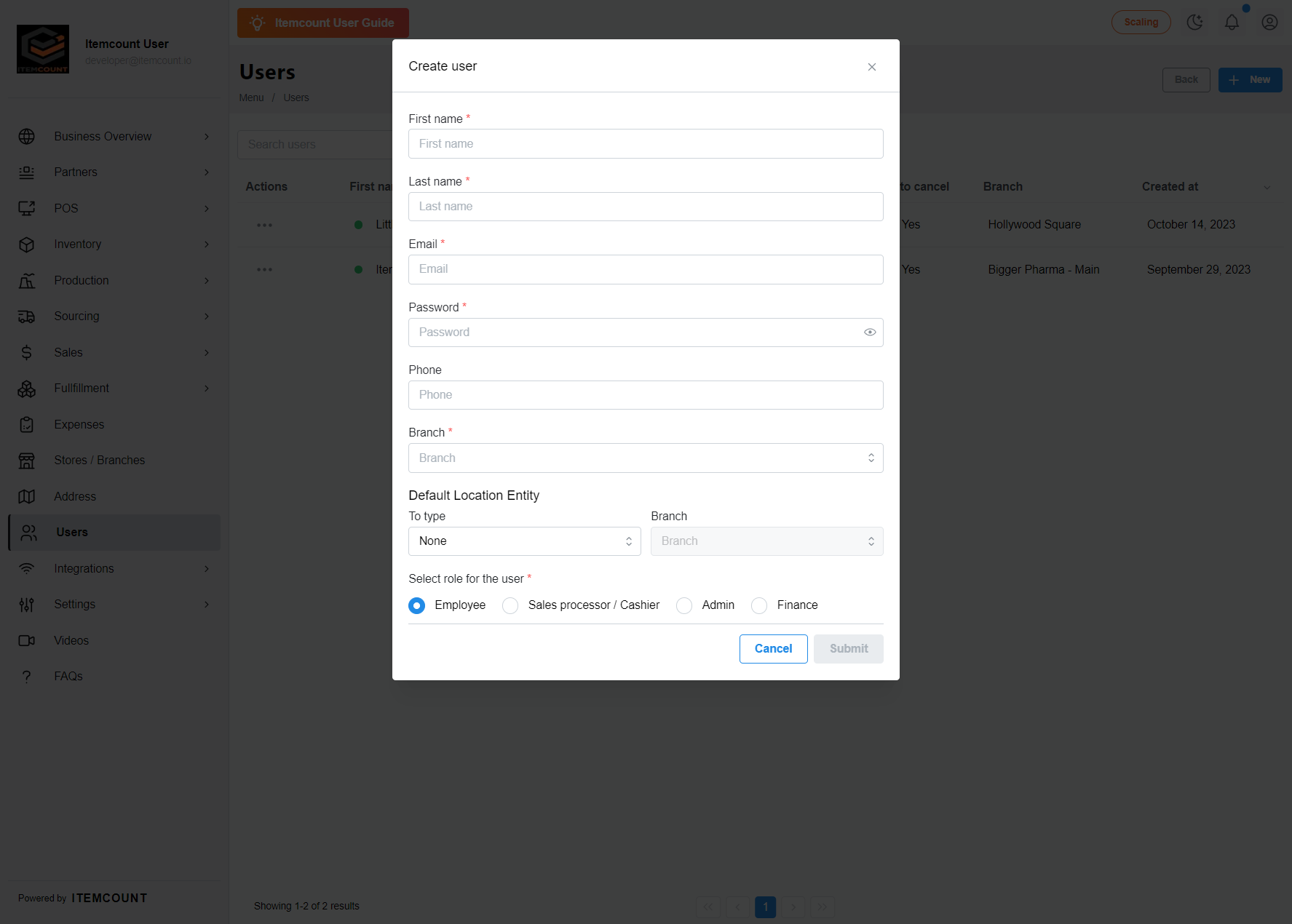This screenshot has height=924, width=1292.
Task: Select the Employee role
Action: (416, 605)
